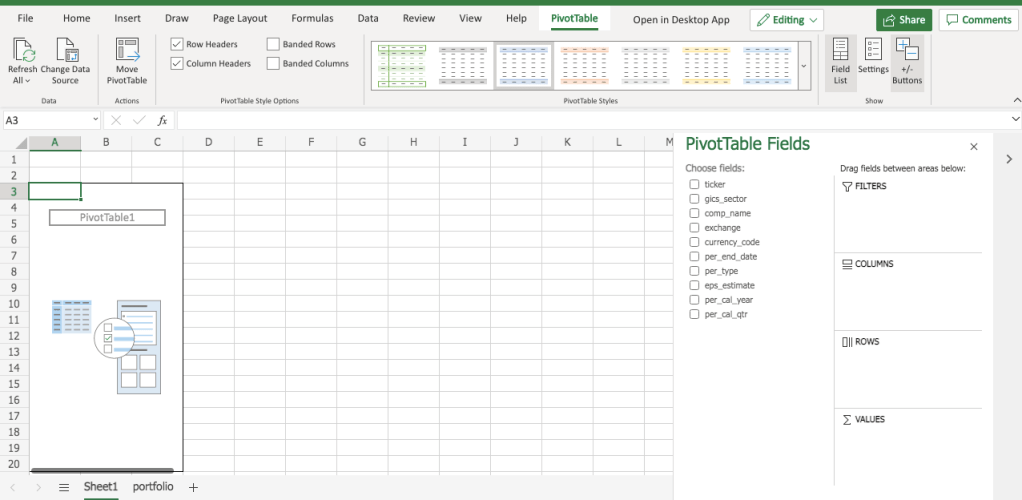This screenshot has width=1022, height=500.
Task: Uncheck the Row Headers checkbox
Action: tap(177, 44)
